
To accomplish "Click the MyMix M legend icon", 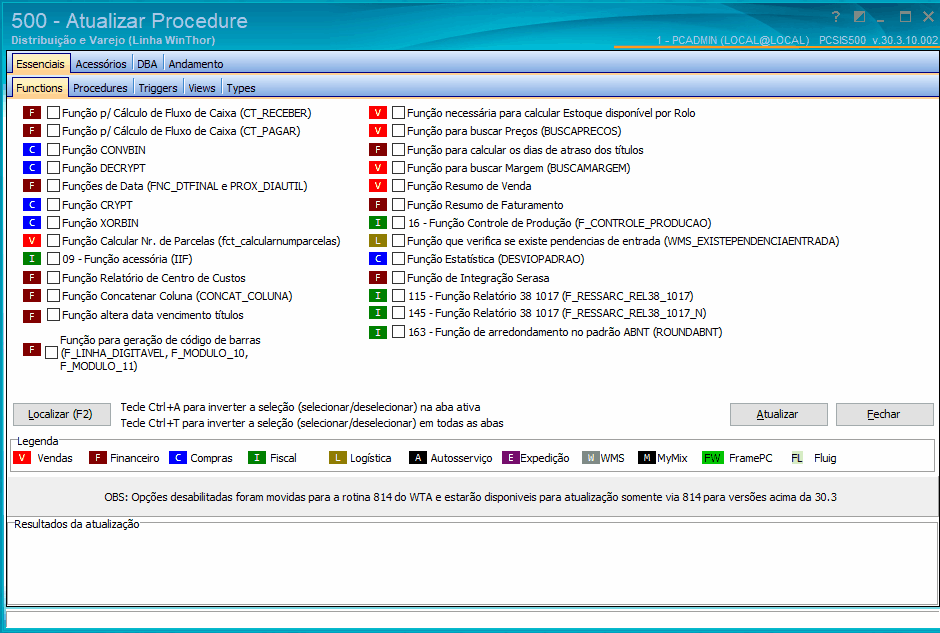I will (646, 458).
